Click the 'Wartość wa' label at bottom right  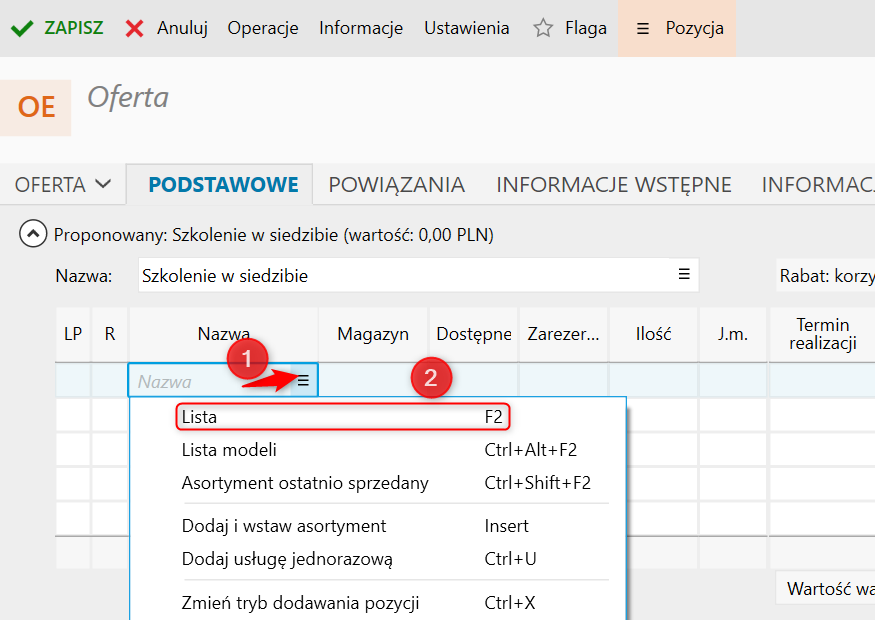pyautogui.click(x=831, y=589)
